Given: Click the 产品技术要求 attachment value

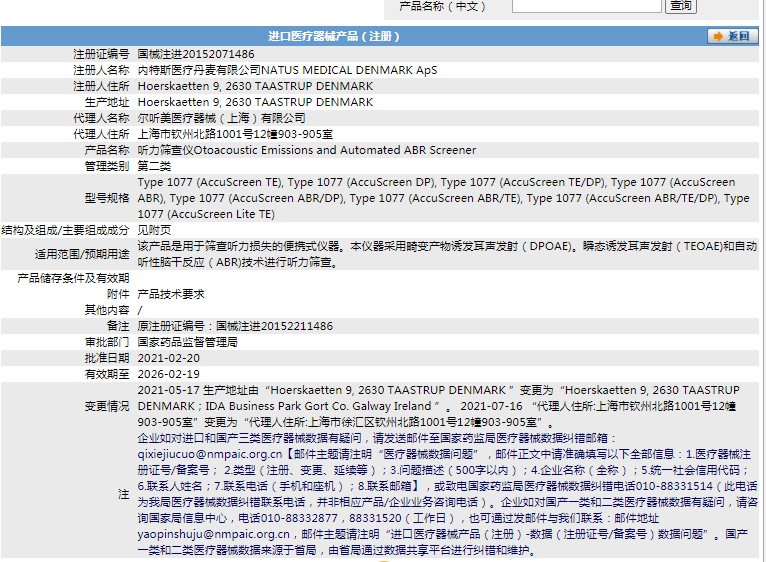Looking at the screenshot, I should coord(171,294).
